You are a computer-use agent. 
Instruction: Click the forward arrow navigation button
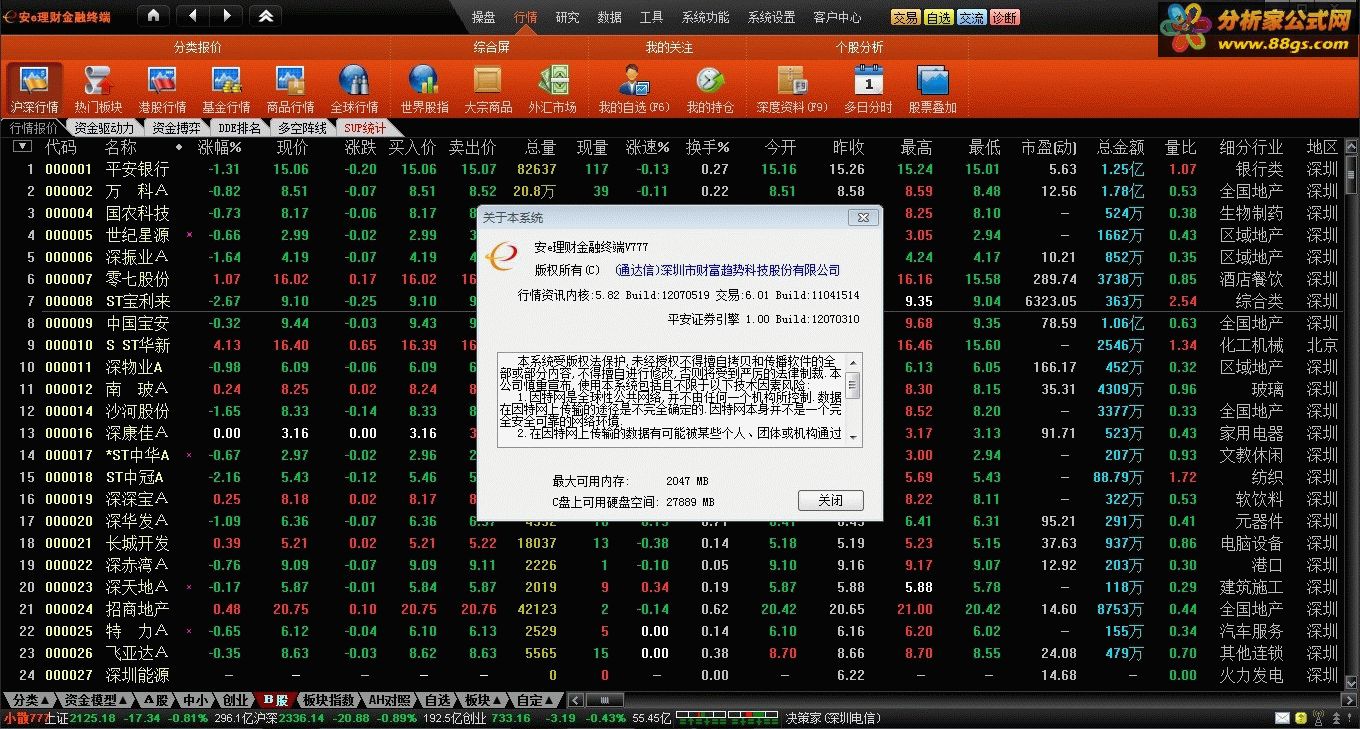[227, 15]
